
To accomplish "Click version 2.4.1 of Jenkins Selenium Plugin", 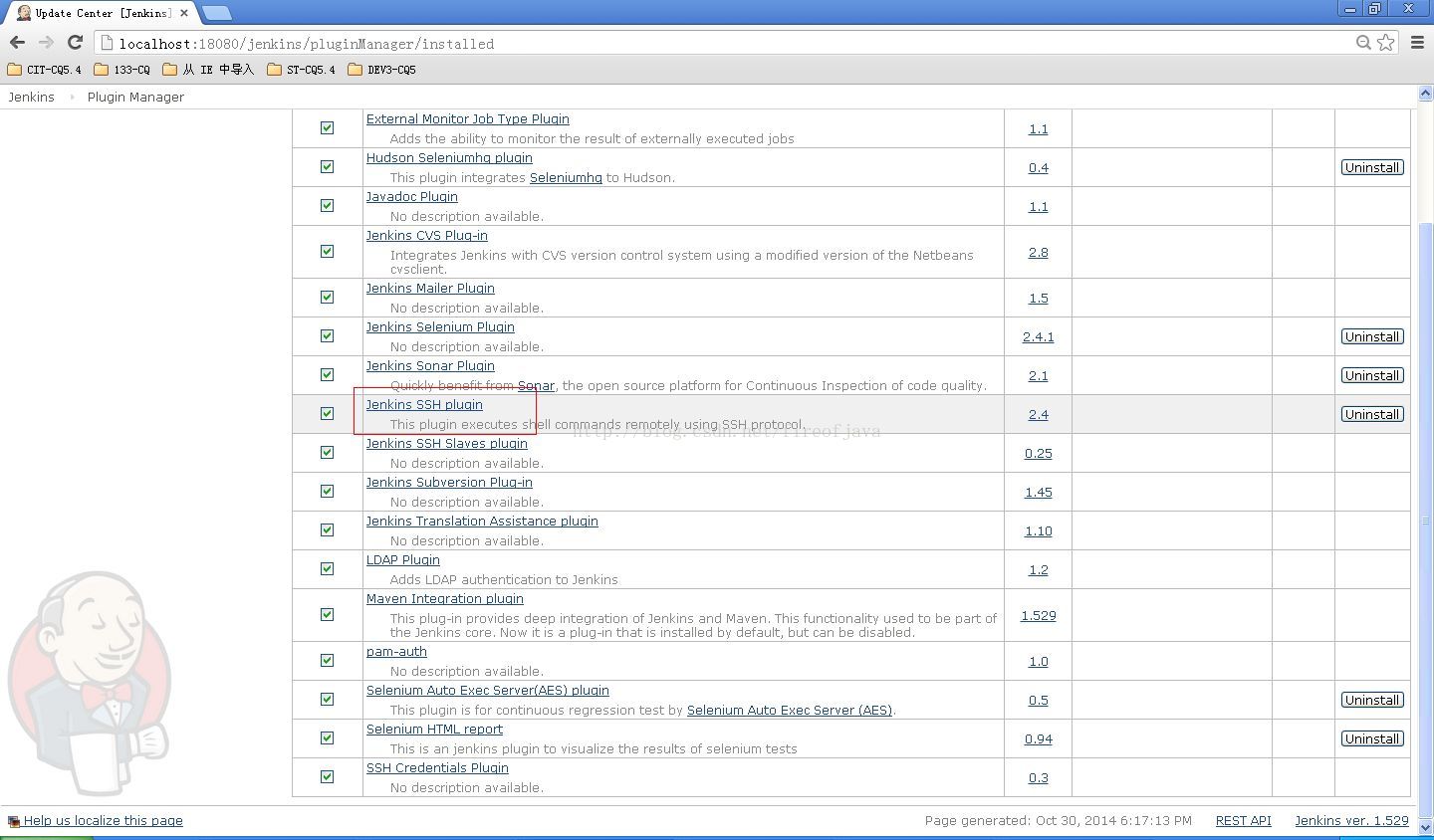I will 1038,337.
